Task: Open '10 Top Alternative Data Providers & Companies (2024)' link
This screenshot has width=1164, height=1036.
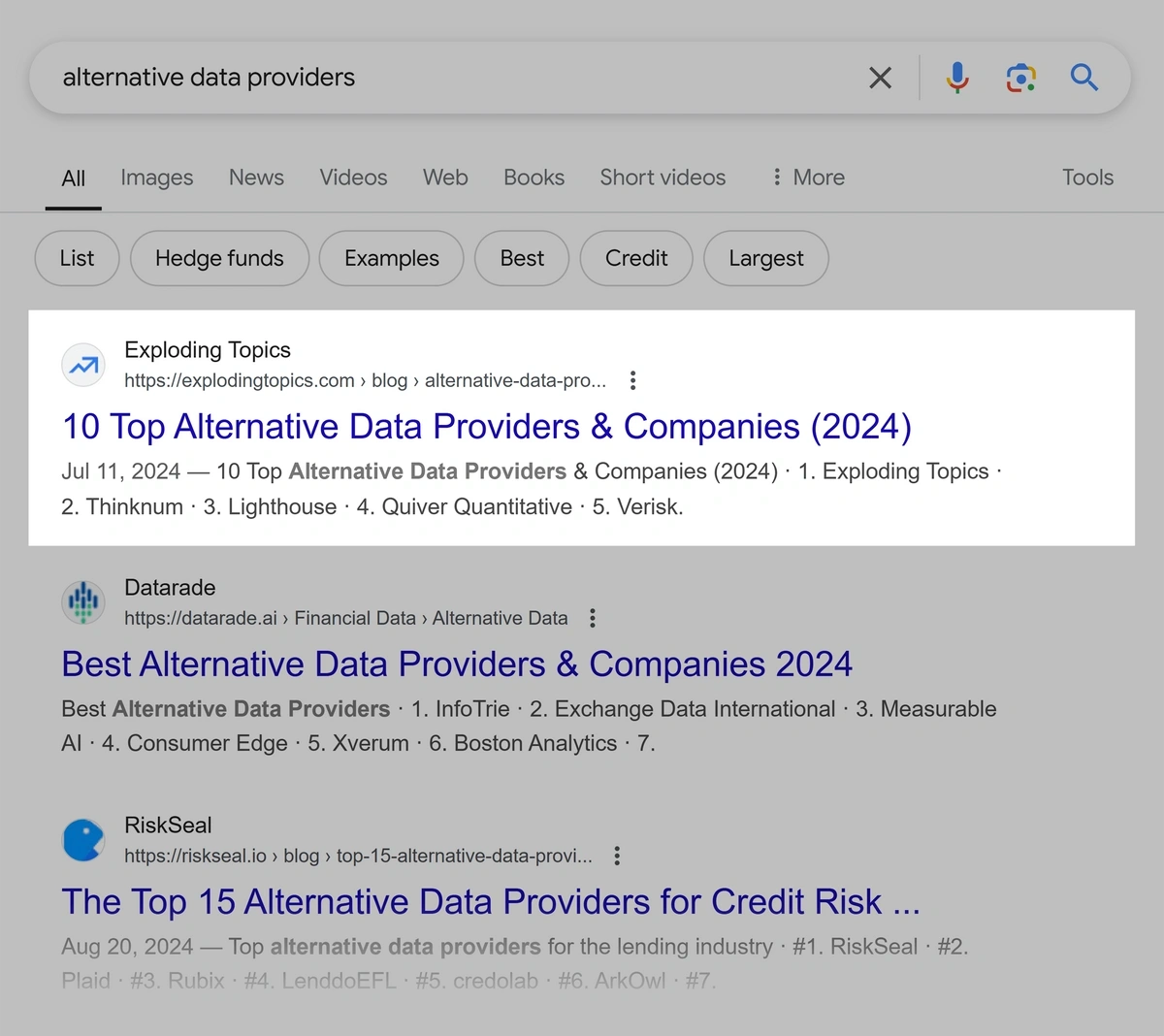Action: click(487, 427)
